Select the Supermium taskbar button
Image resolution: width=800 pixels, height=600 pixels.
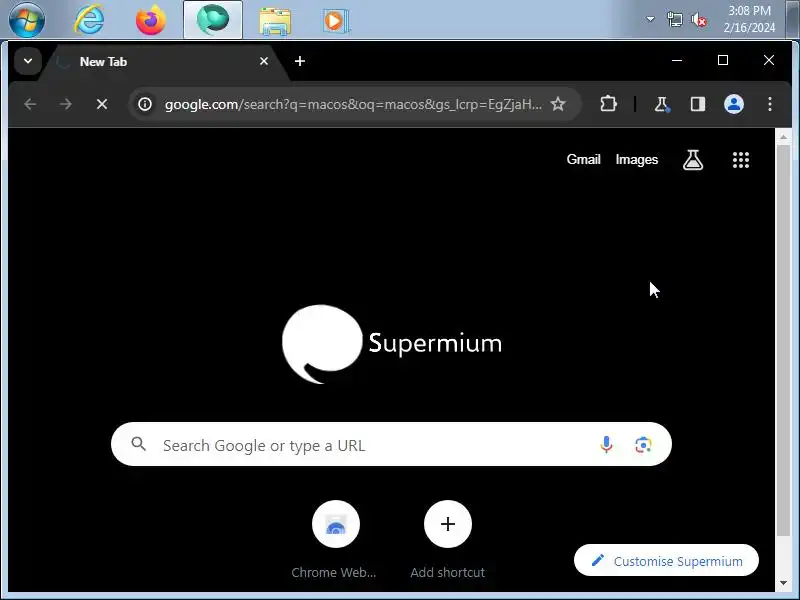213,20
